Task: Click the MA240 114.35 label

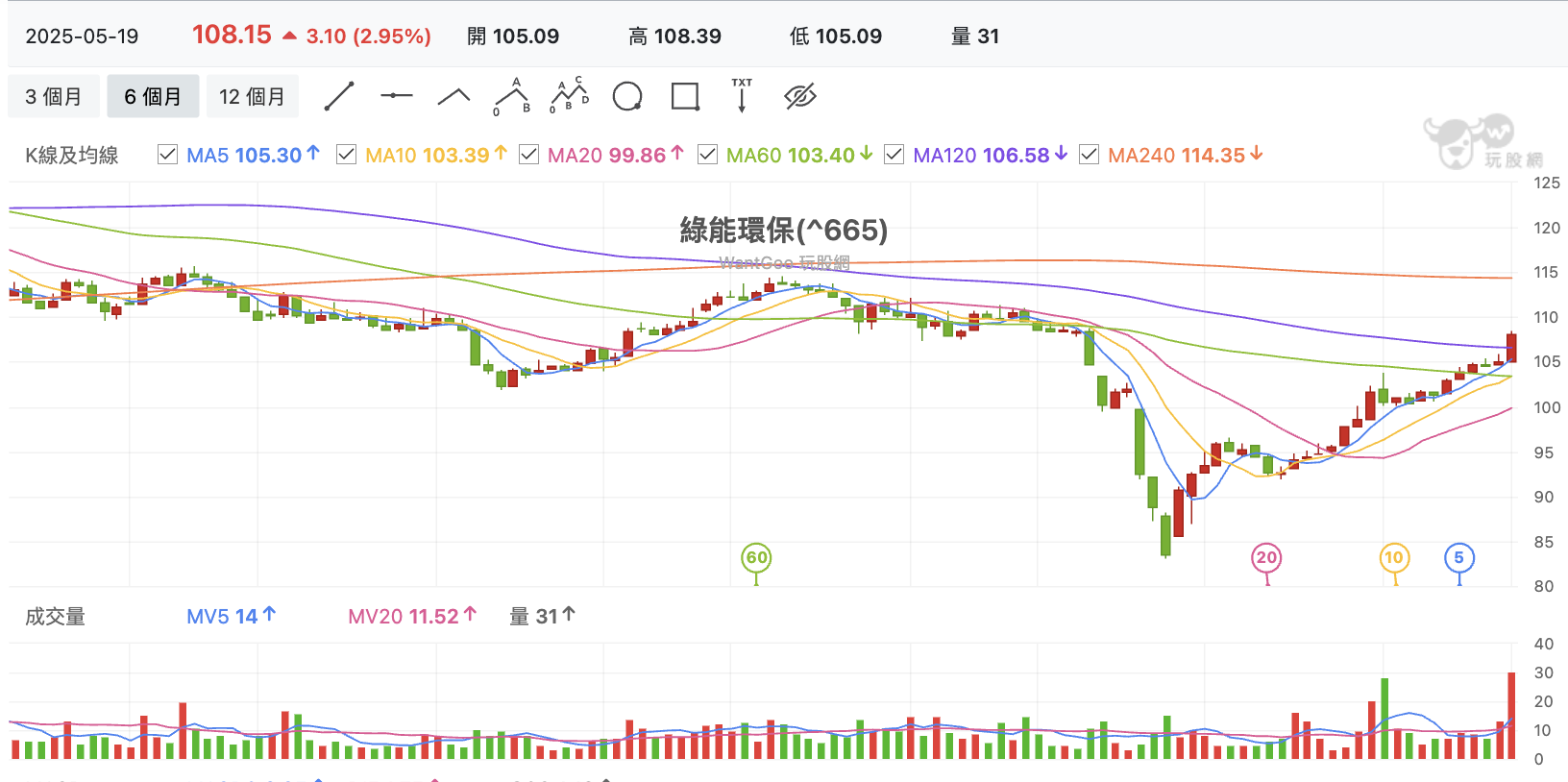Action: [x=1186, y=155]
